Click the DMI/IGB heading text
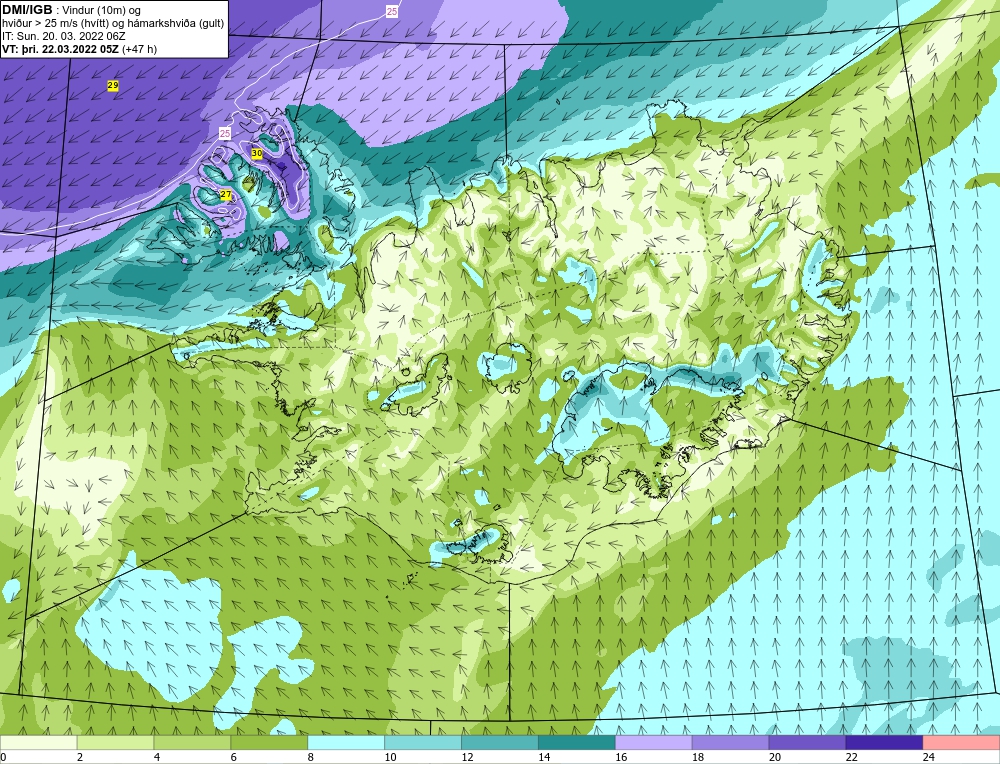The width and height of the screenshot is (1000, 764). pos(27,10)
